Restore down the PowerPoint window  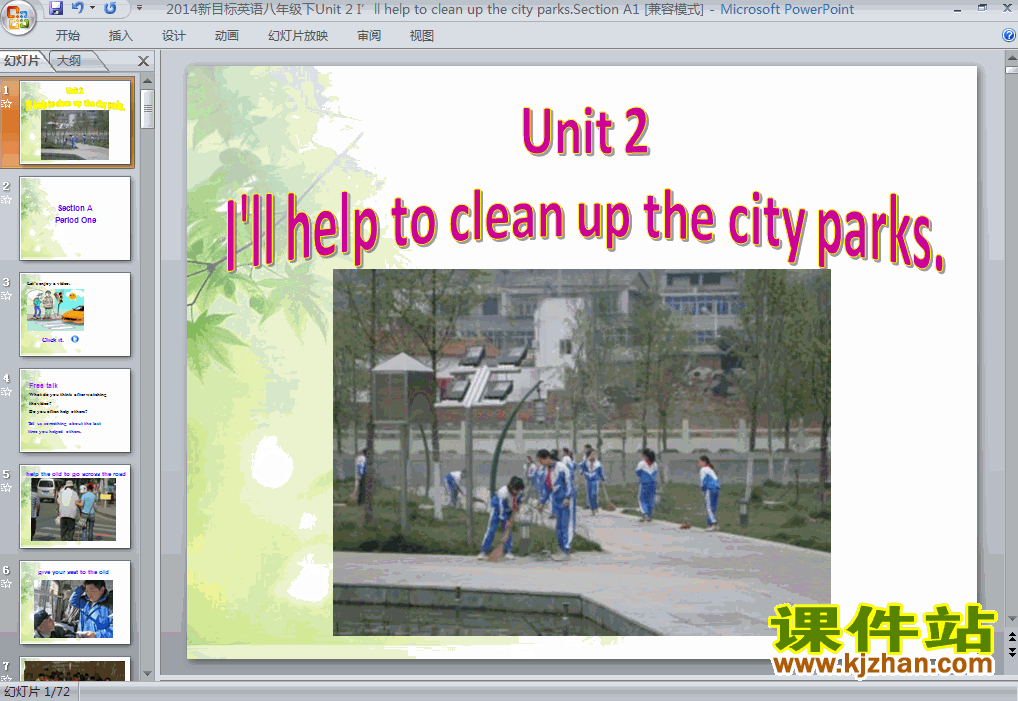pyautogui.click(x=982, y=8)
